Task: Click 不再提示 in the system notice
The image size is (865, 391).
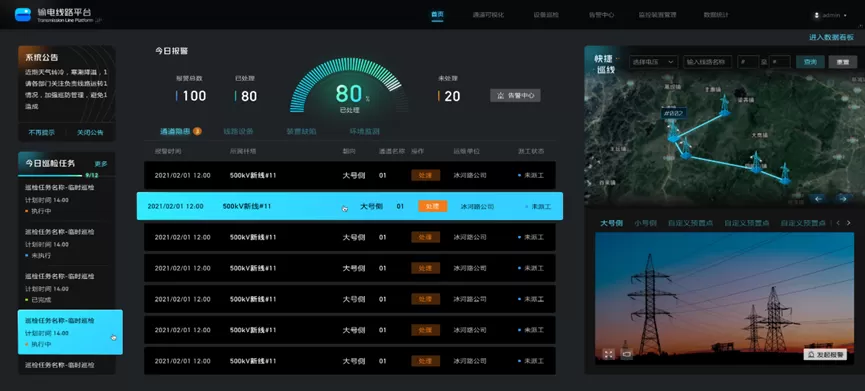Action: click(x=41, y=132)
